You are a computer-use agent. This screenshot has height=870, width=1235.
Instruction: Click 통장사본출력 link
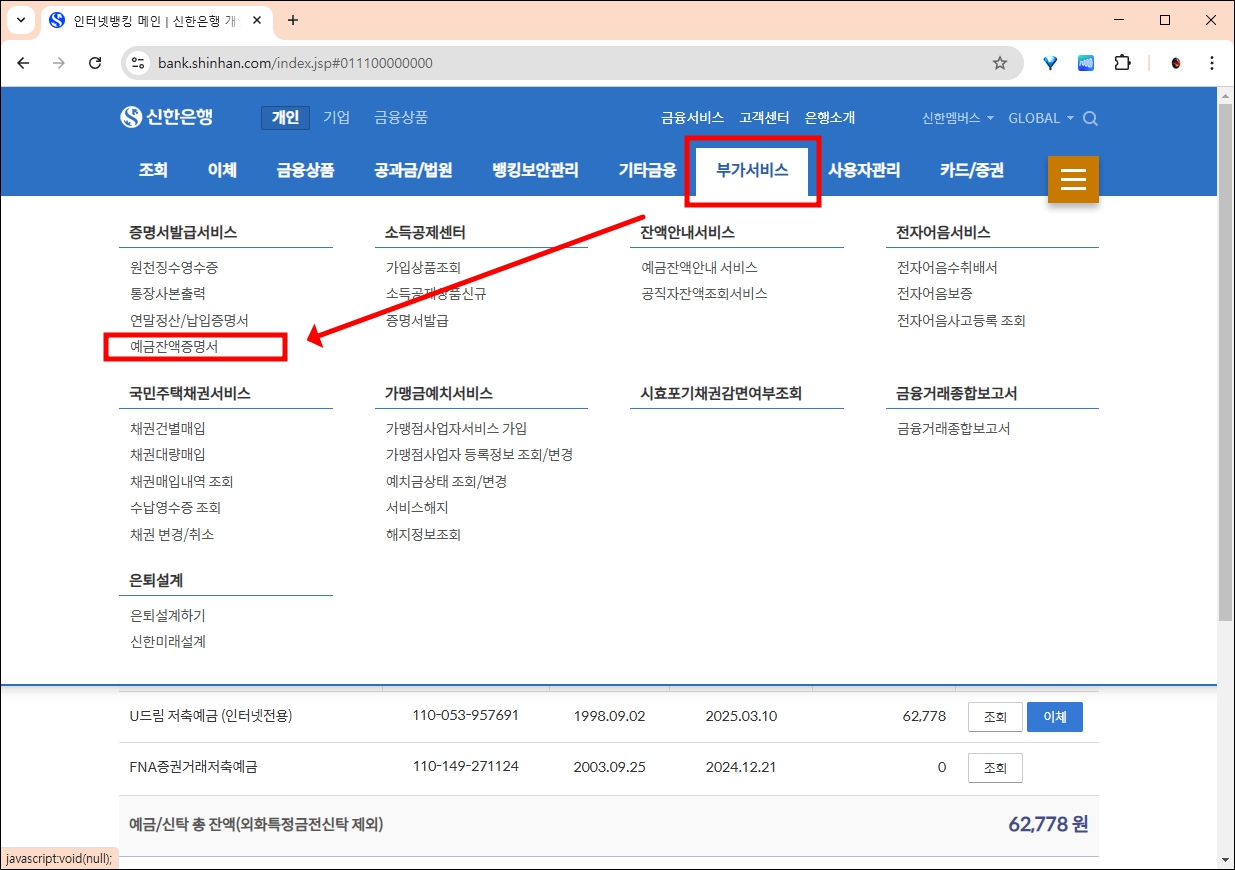(x=167, y=294)
